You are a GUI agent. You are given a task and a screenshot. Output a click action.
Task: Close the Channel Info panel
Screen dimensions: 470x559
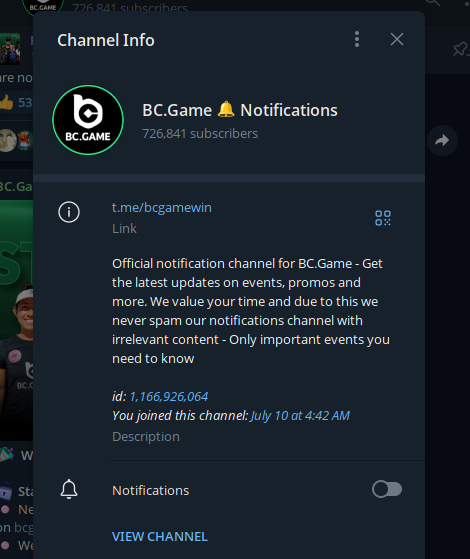point(397,39)
